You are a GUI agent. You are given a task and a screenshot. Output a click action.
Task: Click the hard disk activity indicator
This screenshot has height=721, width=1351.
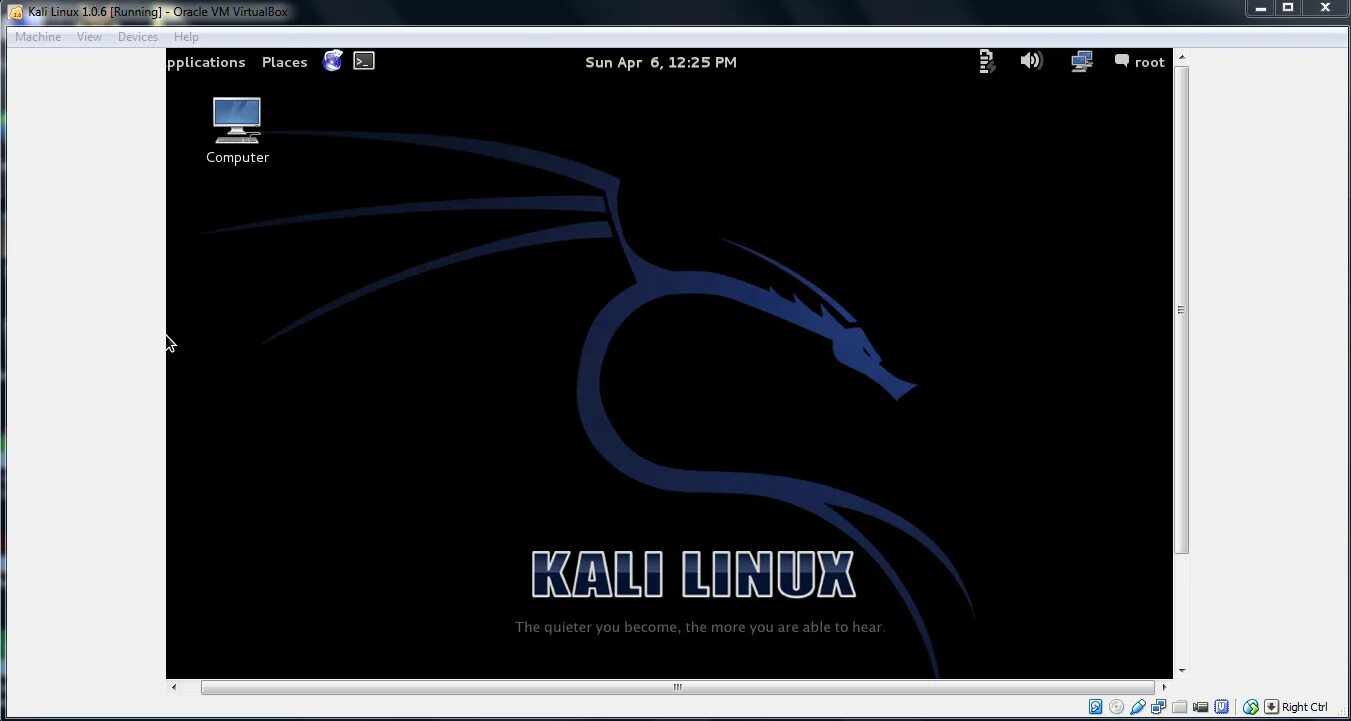[1095, 707]
